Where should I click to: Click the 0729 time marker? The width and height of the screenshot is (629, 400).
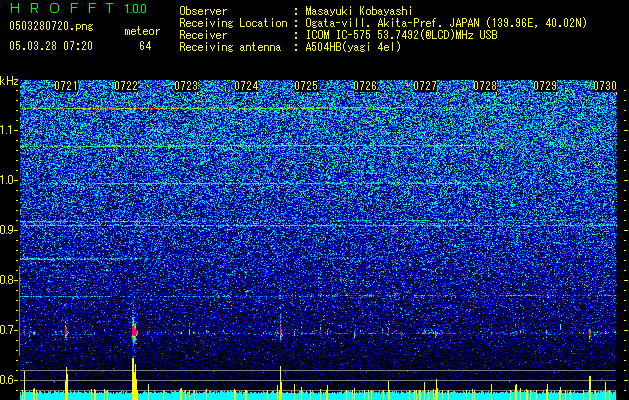545,86
